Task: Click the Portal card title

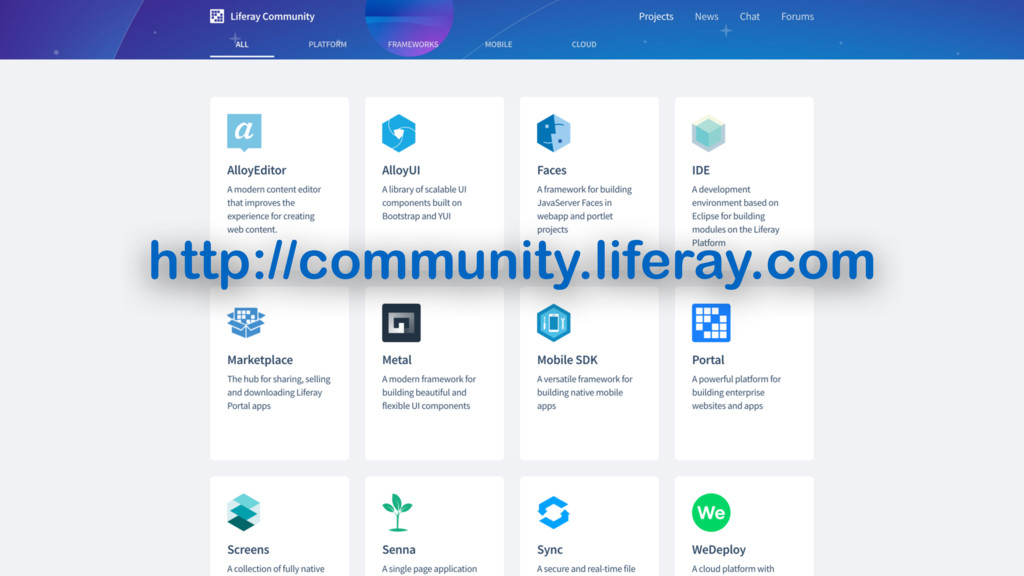Action: 708,360
